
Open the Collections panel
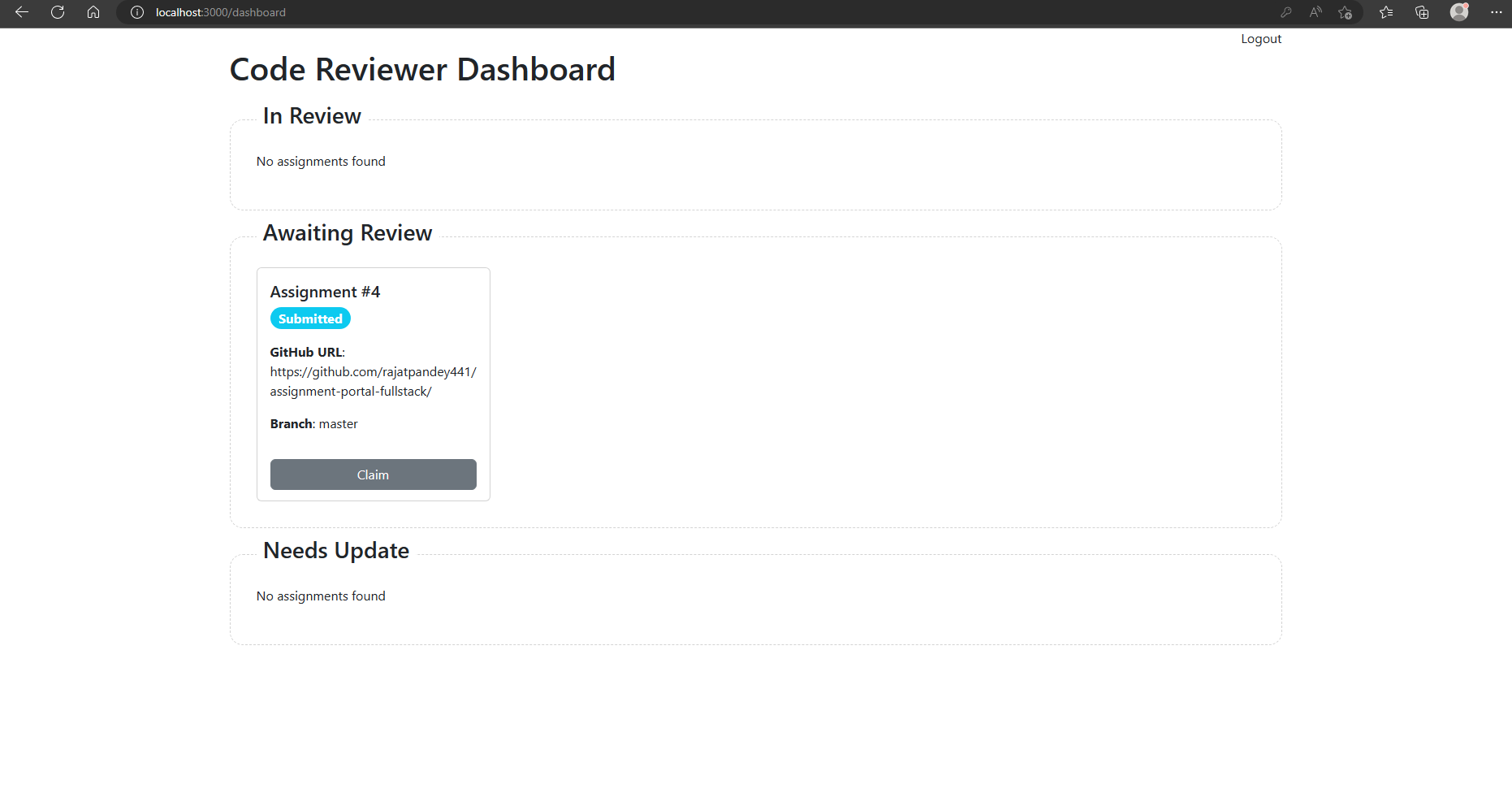tap(1422, 12)
